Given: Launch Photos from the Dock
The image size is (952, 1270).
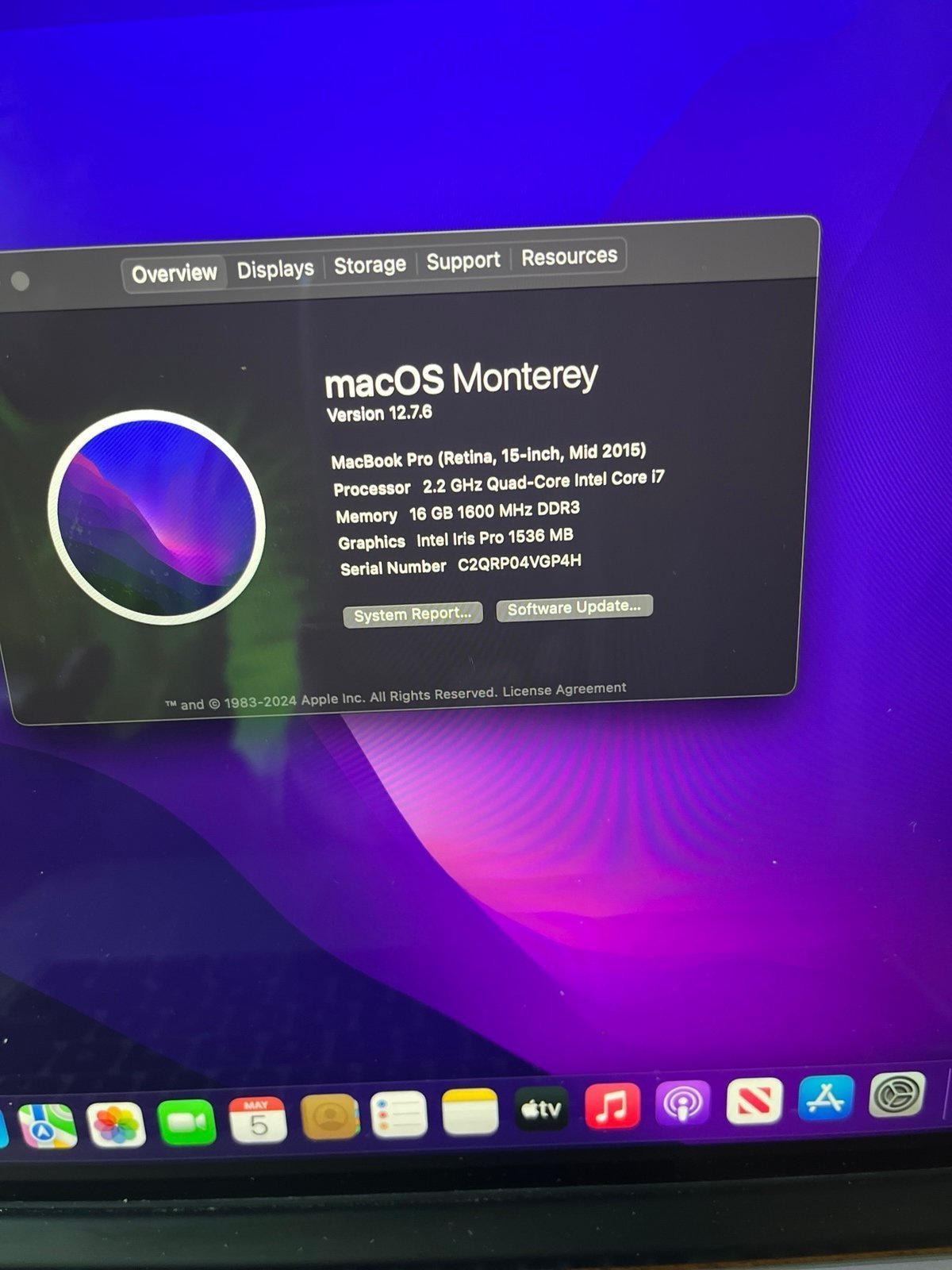Looking at the screenshot, I should point(116,1125).
